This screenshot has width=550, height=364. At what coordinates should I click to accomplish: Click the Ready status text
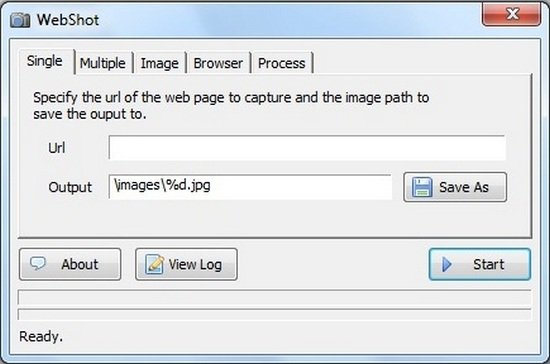pyautogui.click(x=41, y=336)
